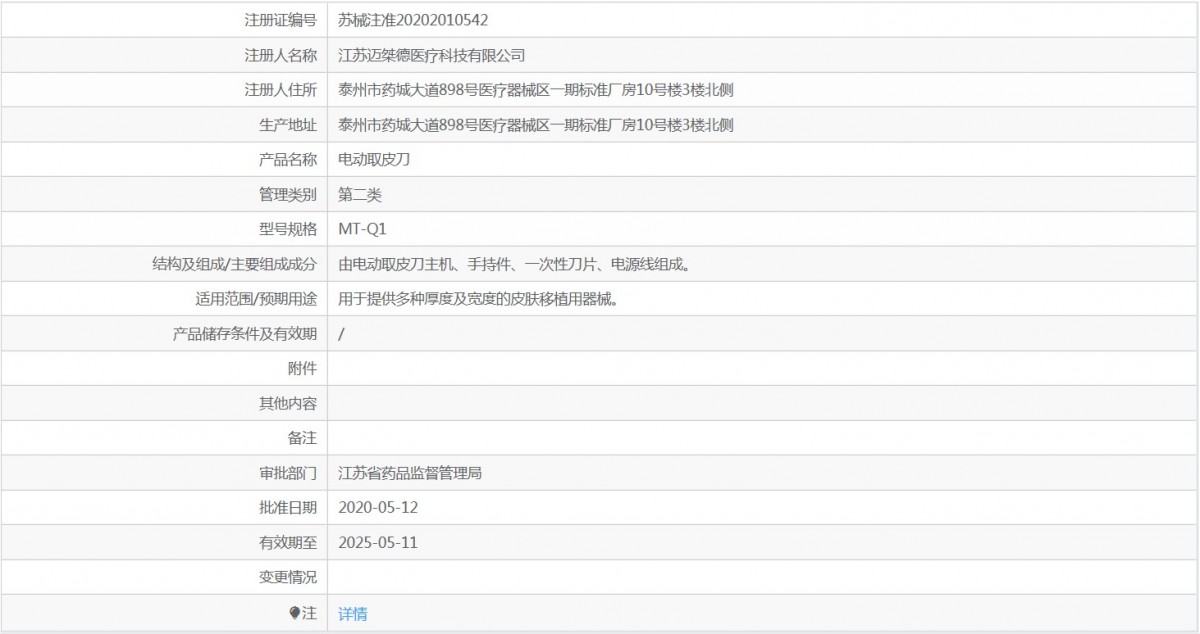Click the 产品储存条件及有效期 label
This screenshot has height=634, width=1200.
[245, 334]
